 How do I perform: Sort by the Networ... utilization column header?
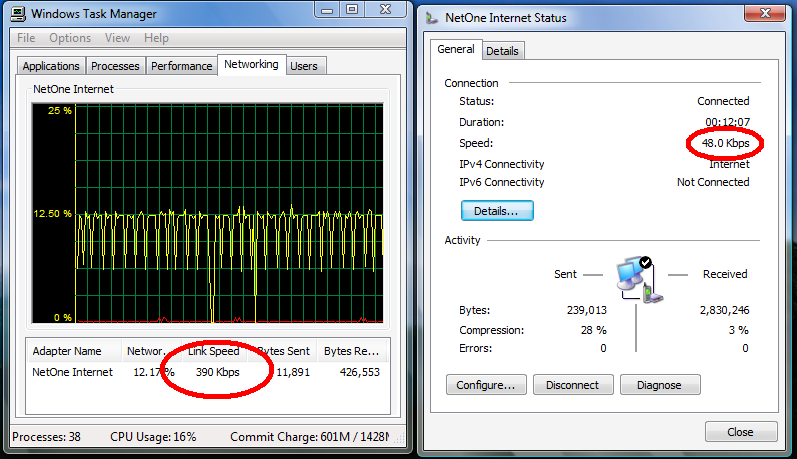[151, 351]
